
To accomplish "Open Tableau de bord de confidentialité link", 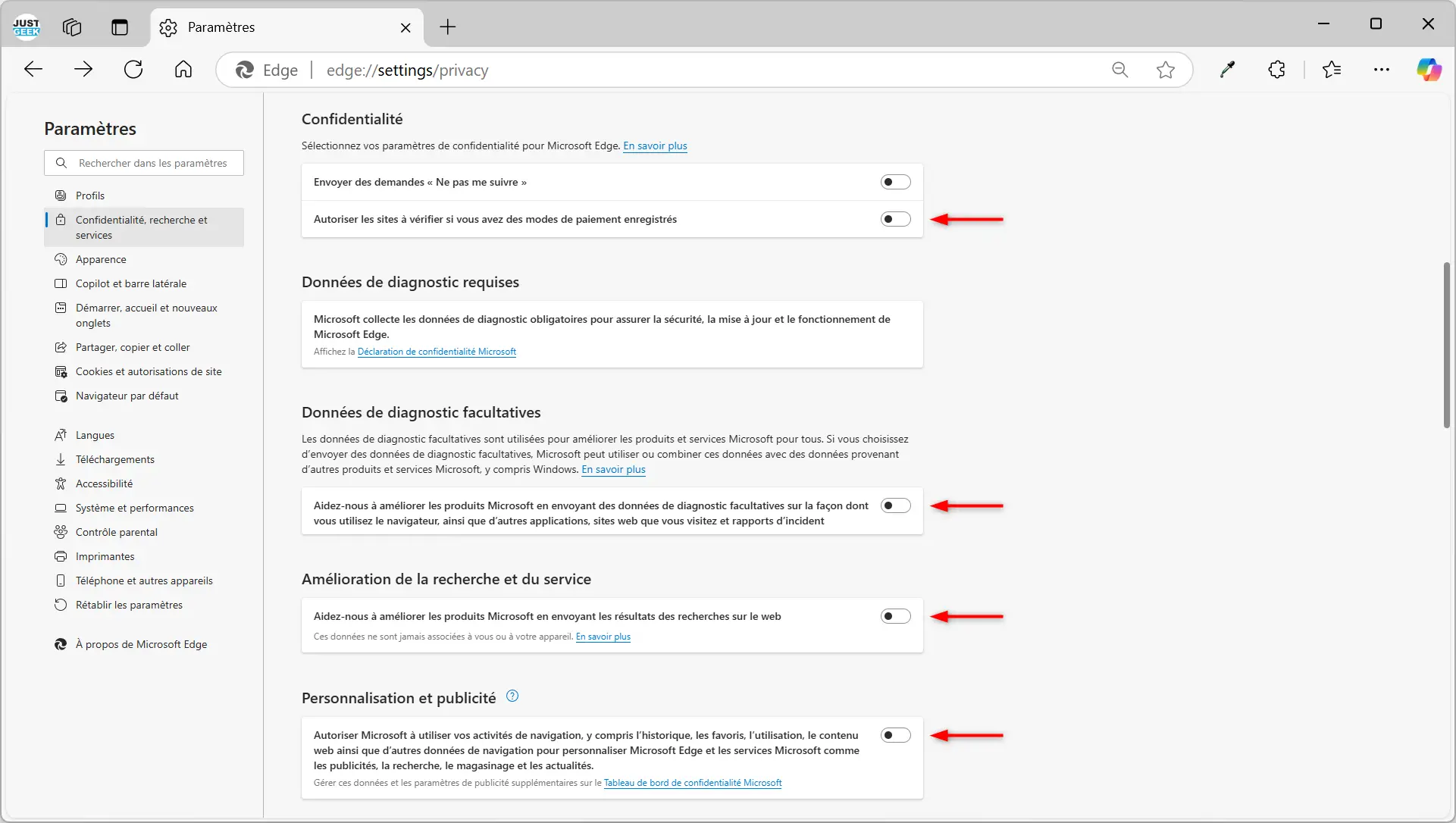I will point(692,783).
